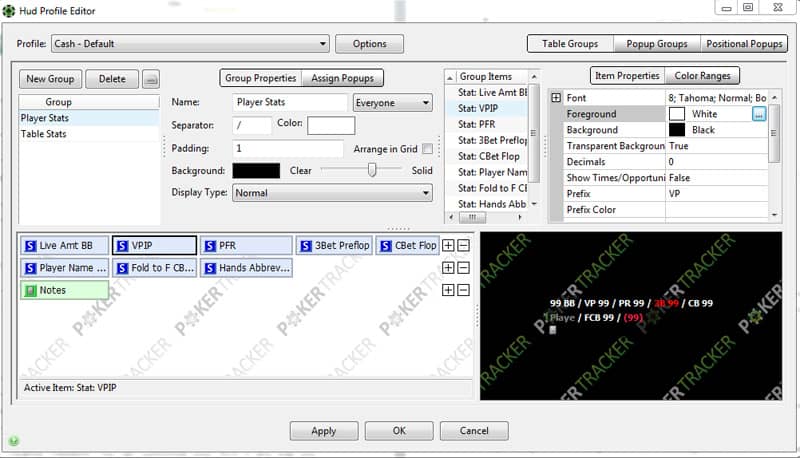
Task: Click the Prefix value VP
Action: pyautogui.click(x=716, y=194)
